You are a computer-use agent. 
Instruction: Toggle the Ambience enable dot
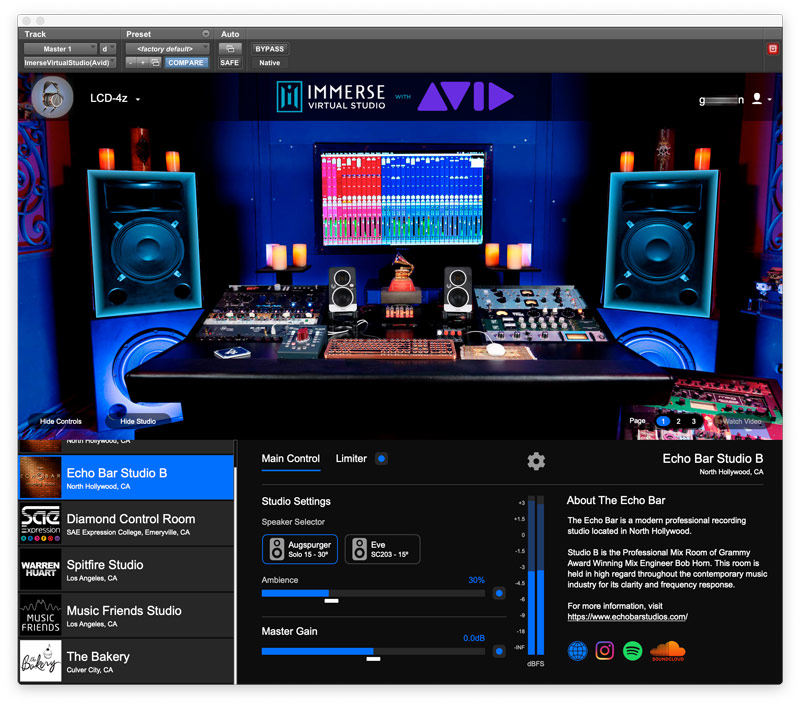coord(499,593)
